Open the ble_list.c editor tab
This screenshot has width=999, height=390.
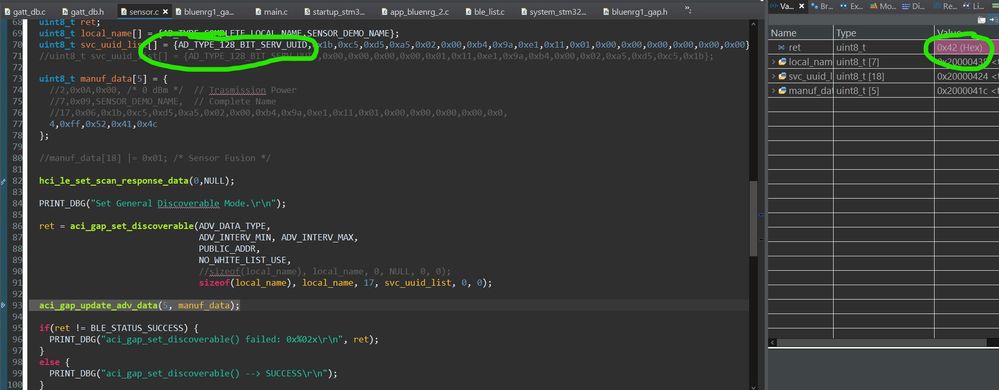pyautogui.click(x=485, y=11)
